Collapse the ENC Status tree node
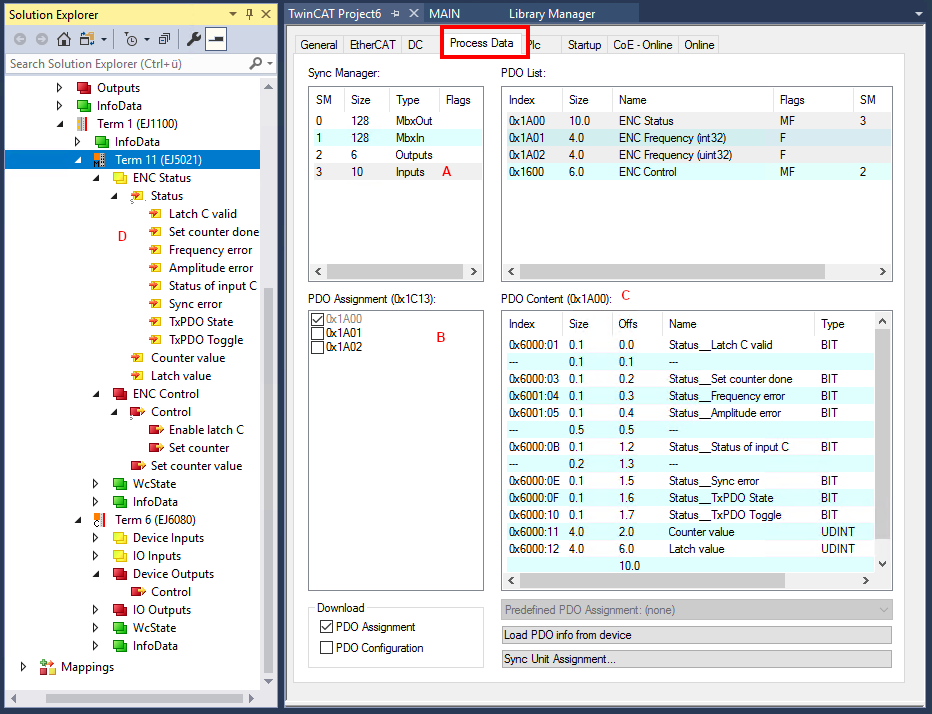 [x=96, y=178]
